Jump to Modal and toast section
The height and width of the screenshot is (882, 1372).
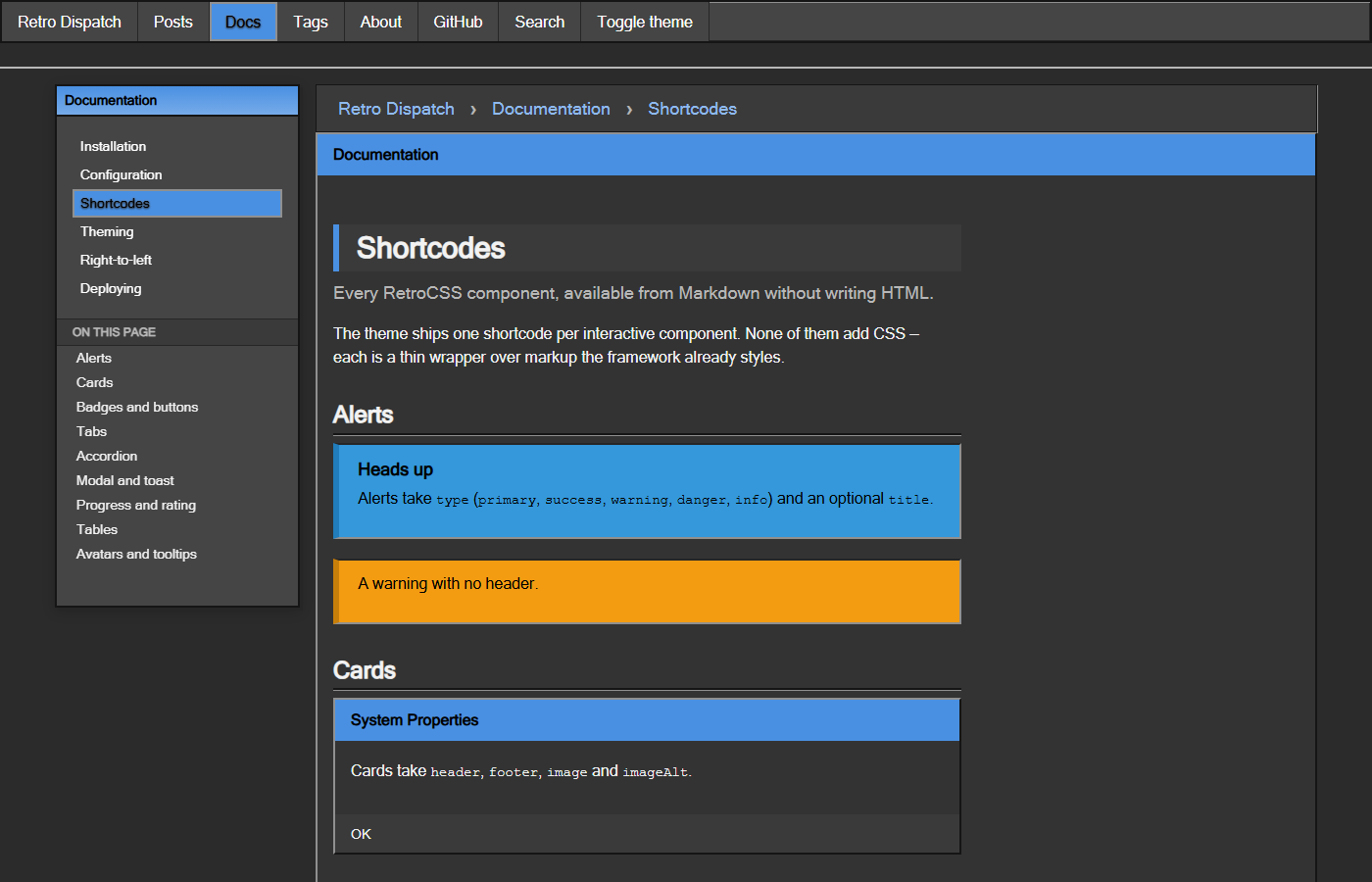click(125, 480)
